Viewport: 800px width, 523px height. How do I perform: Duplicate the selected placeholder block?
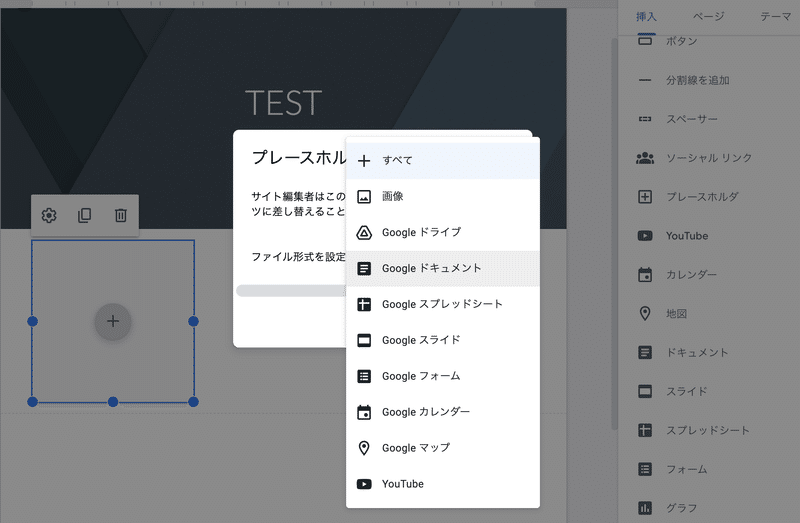click(85, 215)
